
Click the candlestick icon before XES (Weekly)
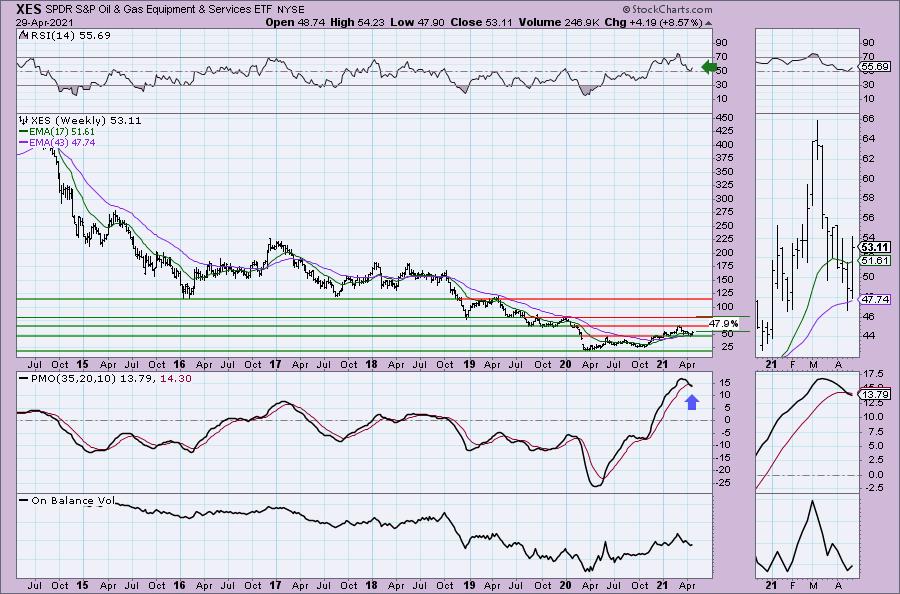pos(24,121)
